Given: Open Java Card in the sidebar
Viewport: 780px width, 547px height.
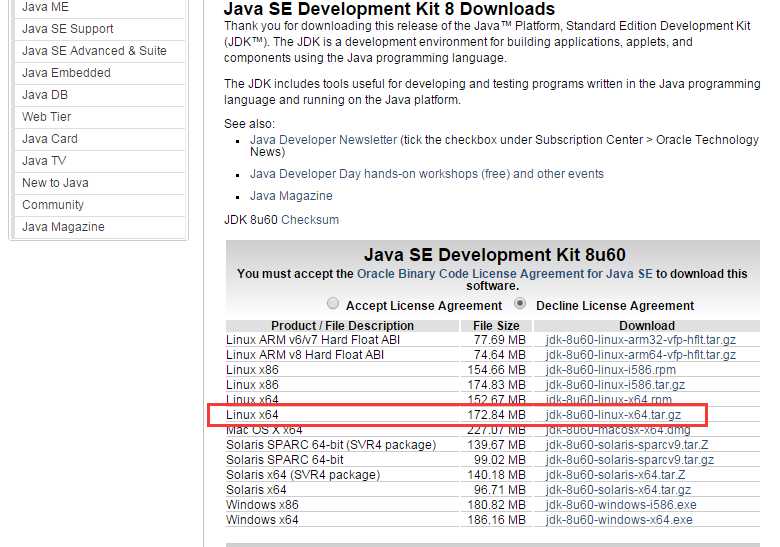Looking at the screenshot, I should (50, 138).
